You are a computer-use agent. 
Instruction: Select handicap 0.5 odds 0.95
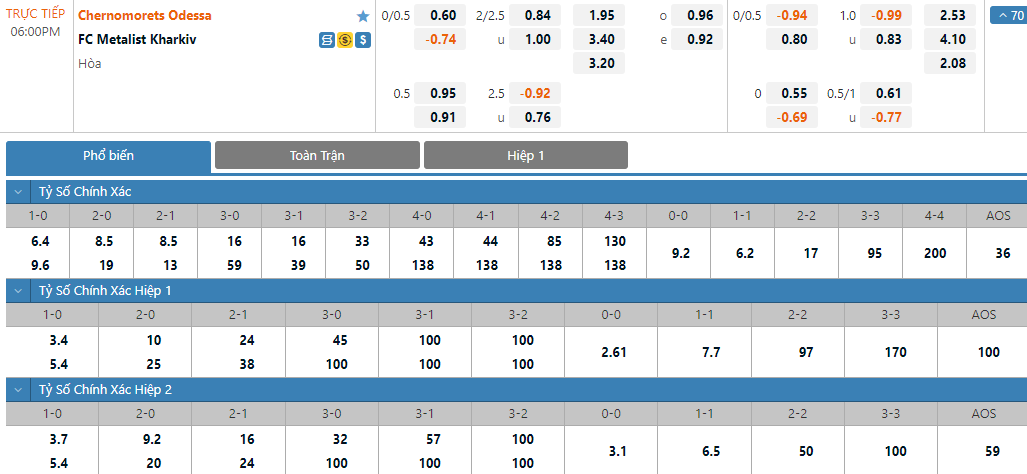coord(440,94)
